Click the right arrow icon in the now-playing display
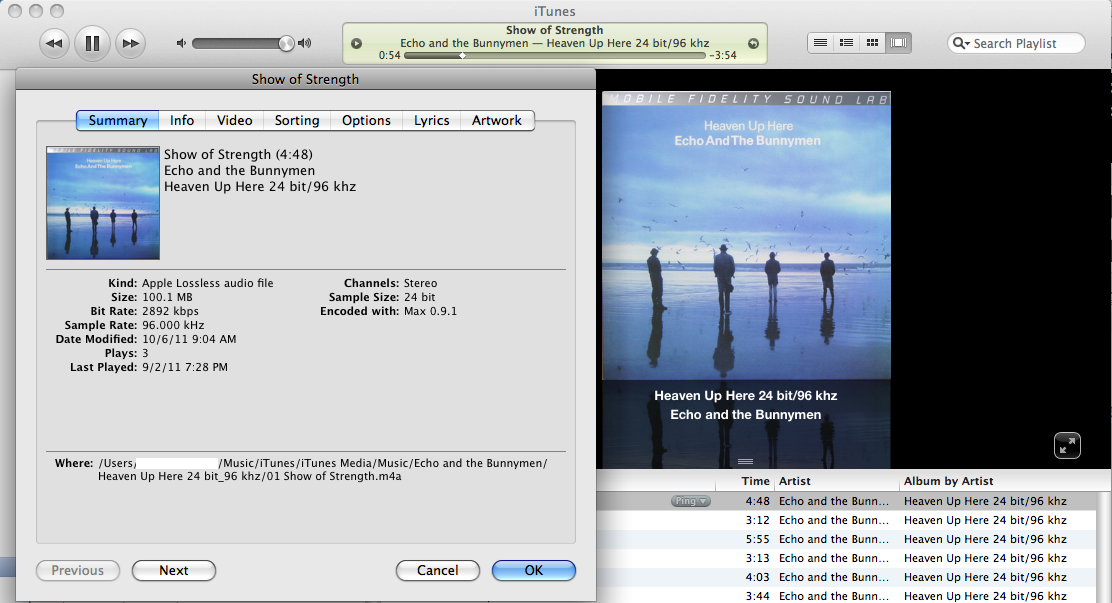Image resolution: width=1112 pixels, height=603 pixels. point(753,43)
